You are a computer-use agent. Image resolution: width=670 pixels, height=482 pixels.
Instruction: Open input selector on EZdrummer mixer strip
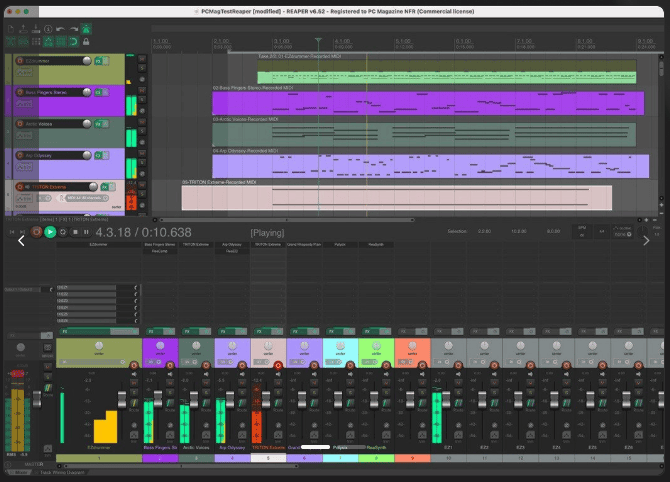coord(93,362)
